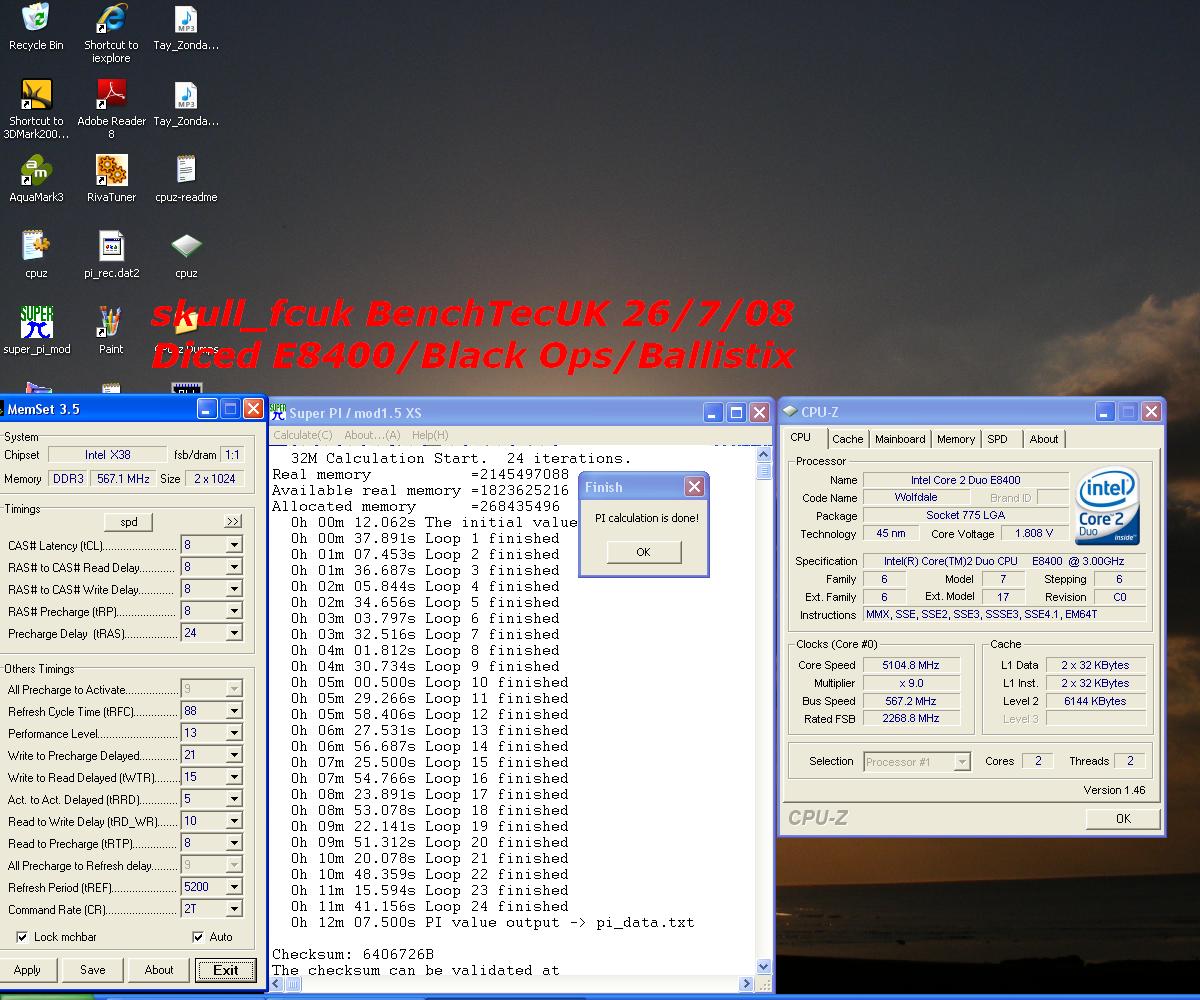Toggle the Auto checkbox in MemSet
The width and height of the screenshot is (1200, 1000).
(198, 937)
